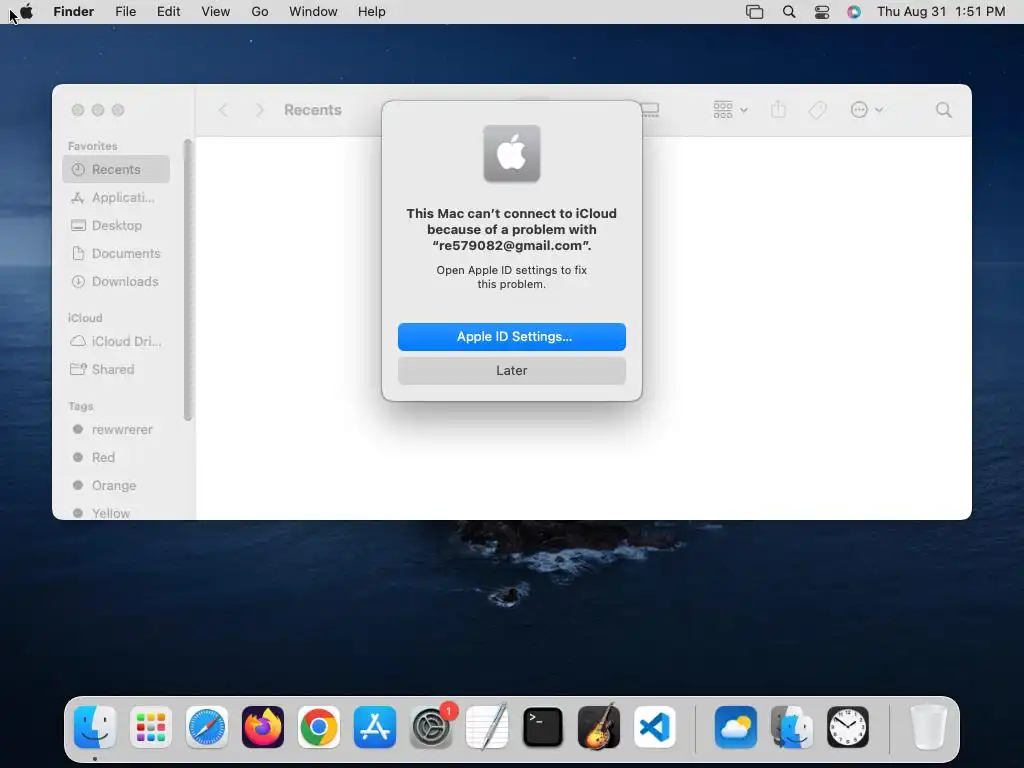Open Migration Assistant from the Dock
This screenshot has height=768, width=1024.
(x=792, y=727)
